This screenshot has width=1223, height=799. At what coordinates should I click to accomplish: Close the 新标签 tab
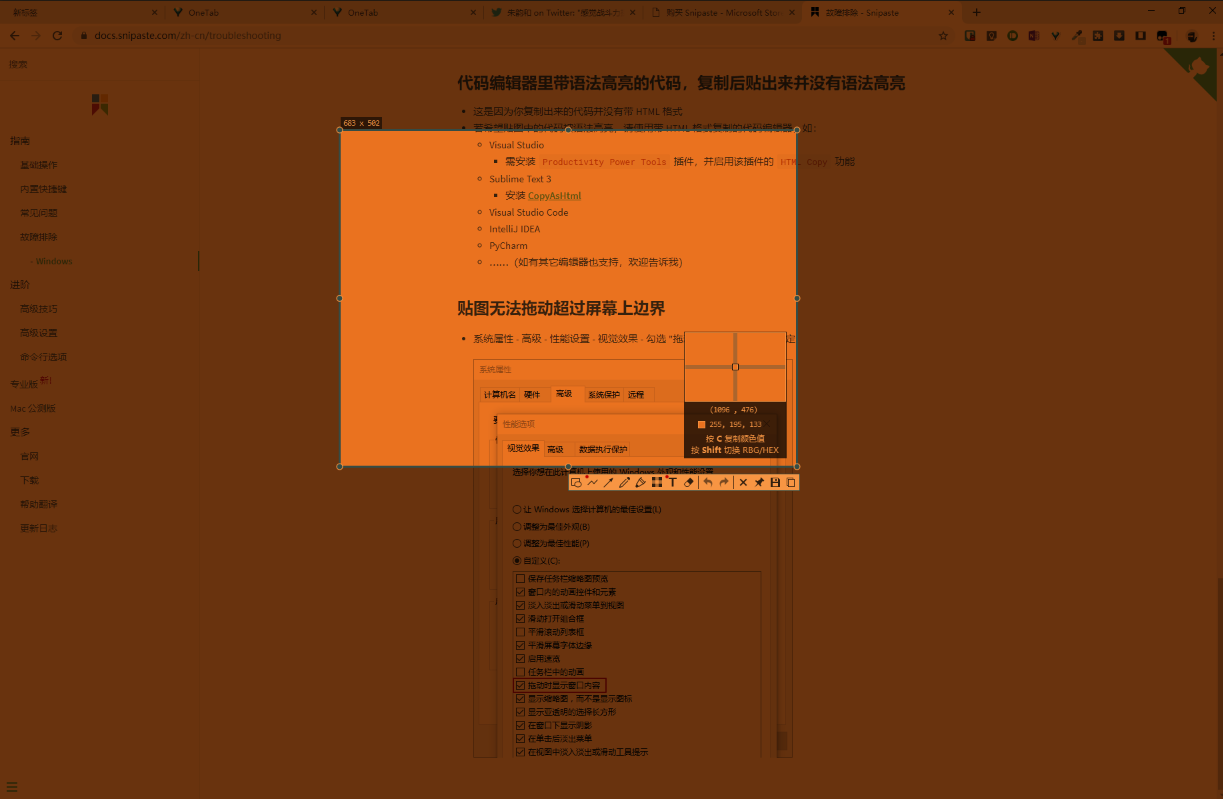pos(153,12)
